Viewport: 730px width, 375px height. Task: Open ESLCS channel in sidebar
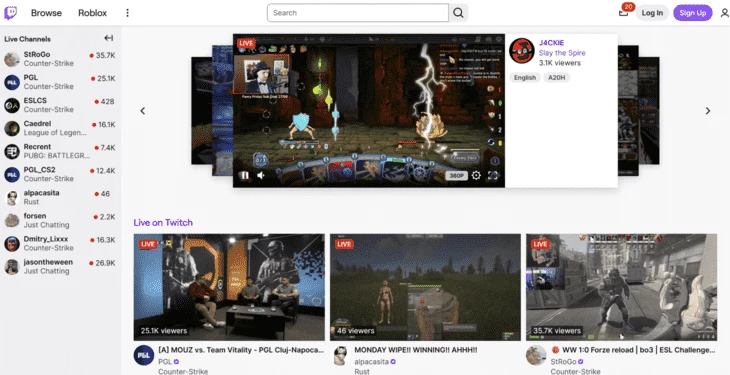pos(60,105)
